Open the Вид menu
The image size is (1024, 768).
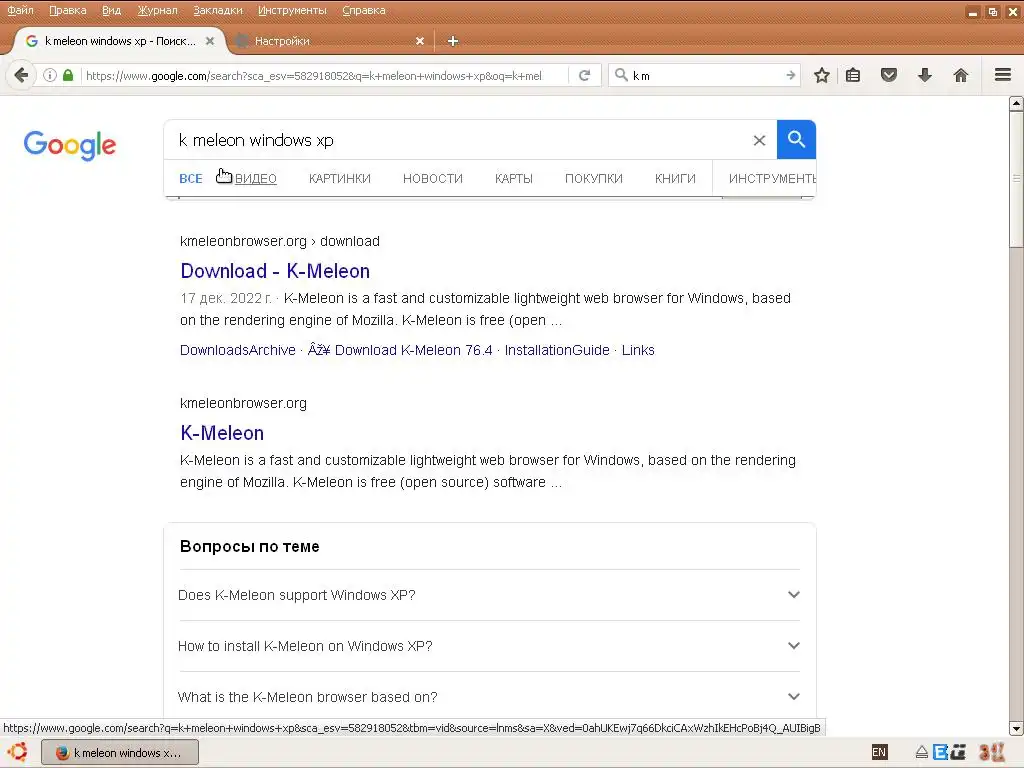[112, 10]
